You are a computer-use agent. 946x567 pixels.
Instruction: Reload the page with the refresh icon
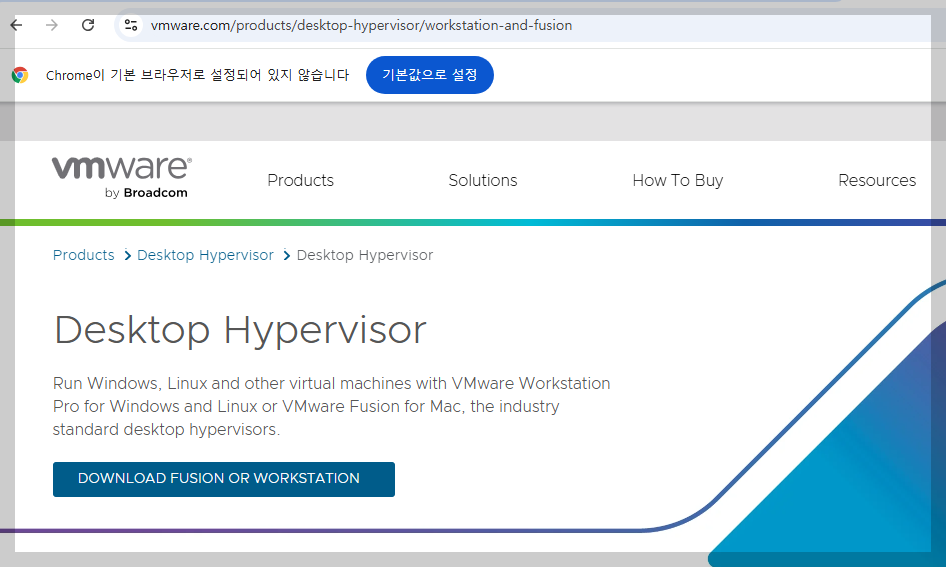point(88,25)
